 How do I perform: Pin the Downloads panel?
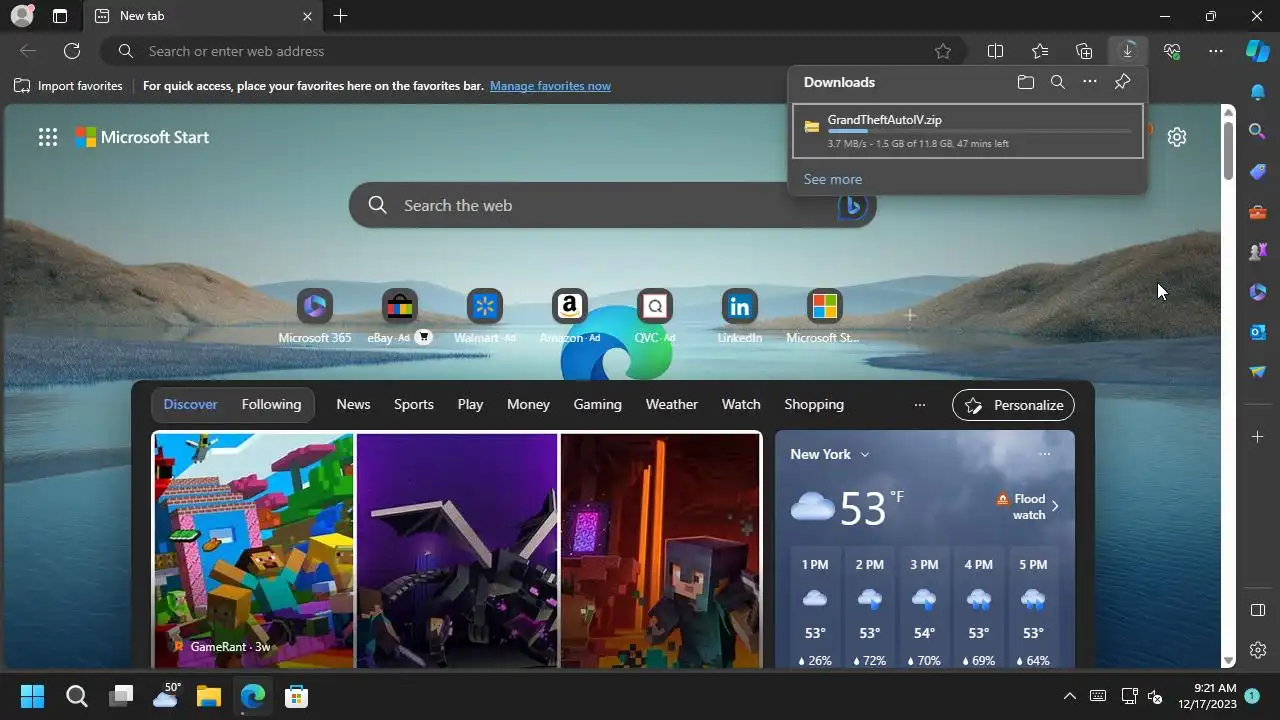pos(1123,82)
